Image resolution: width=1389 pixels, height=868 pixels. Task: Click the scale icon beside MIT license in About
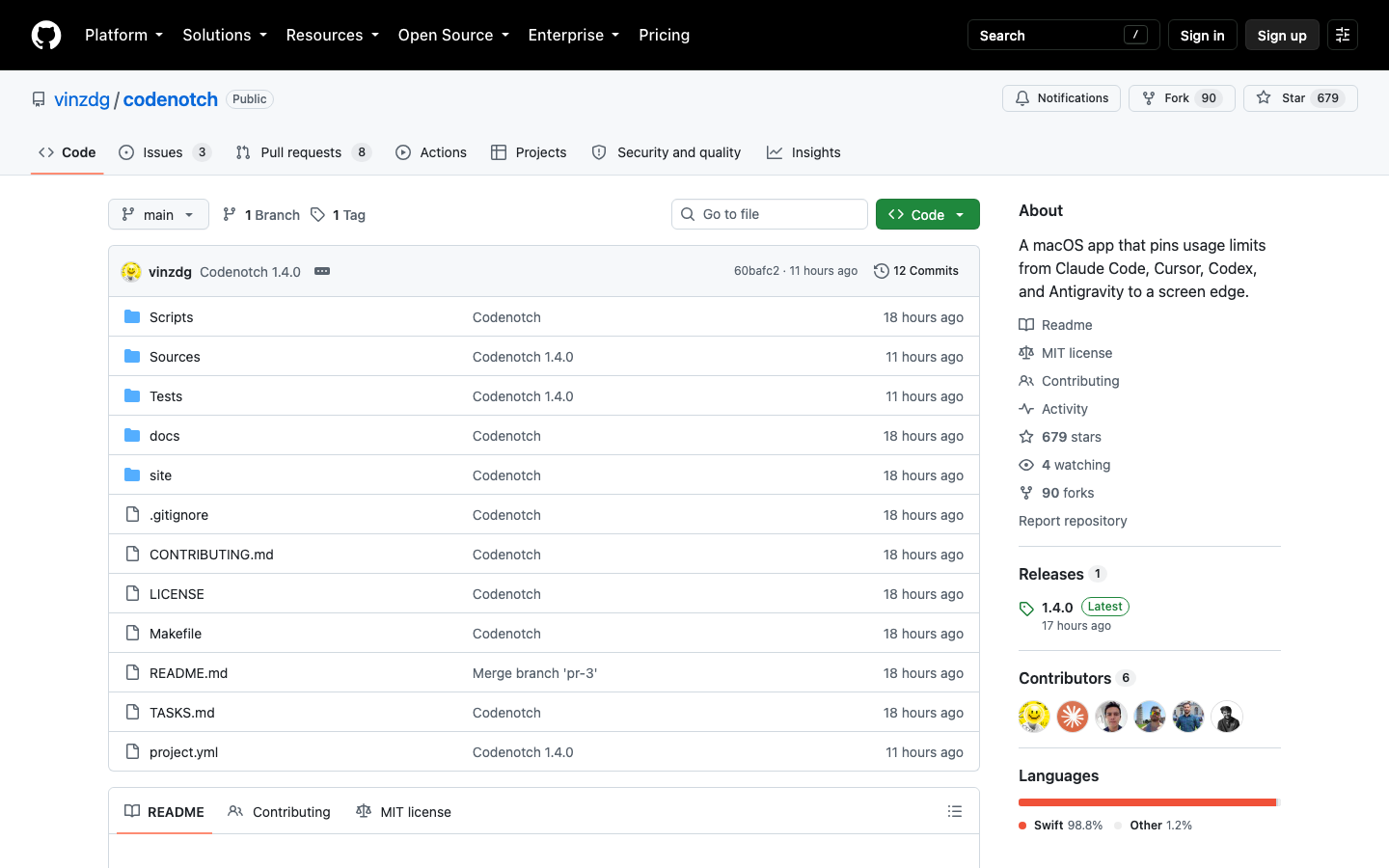point(1026,353)
